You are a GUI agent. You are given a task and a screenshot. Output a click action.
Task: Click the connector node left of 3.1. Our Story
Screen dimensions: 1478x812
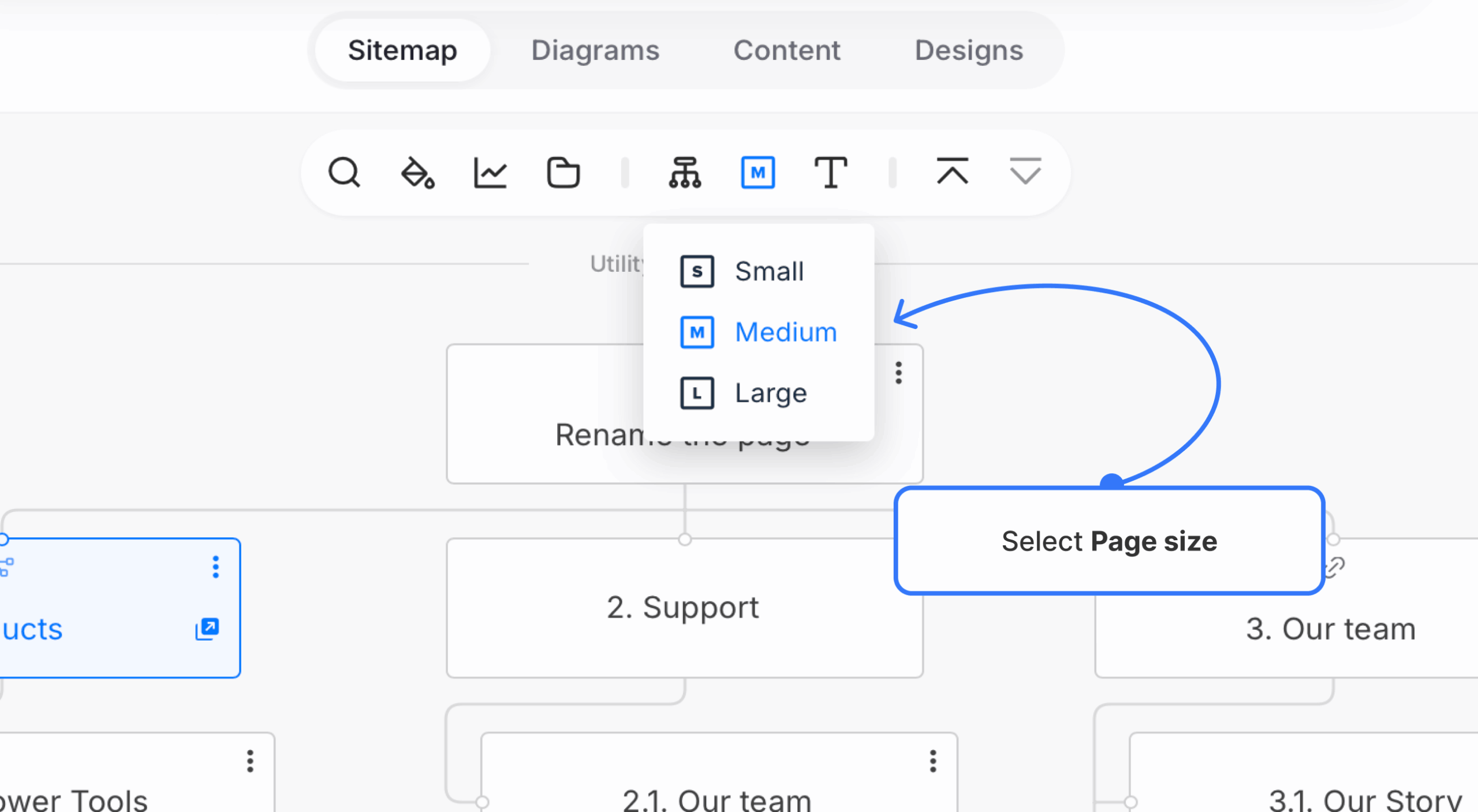pos(1130,802)
